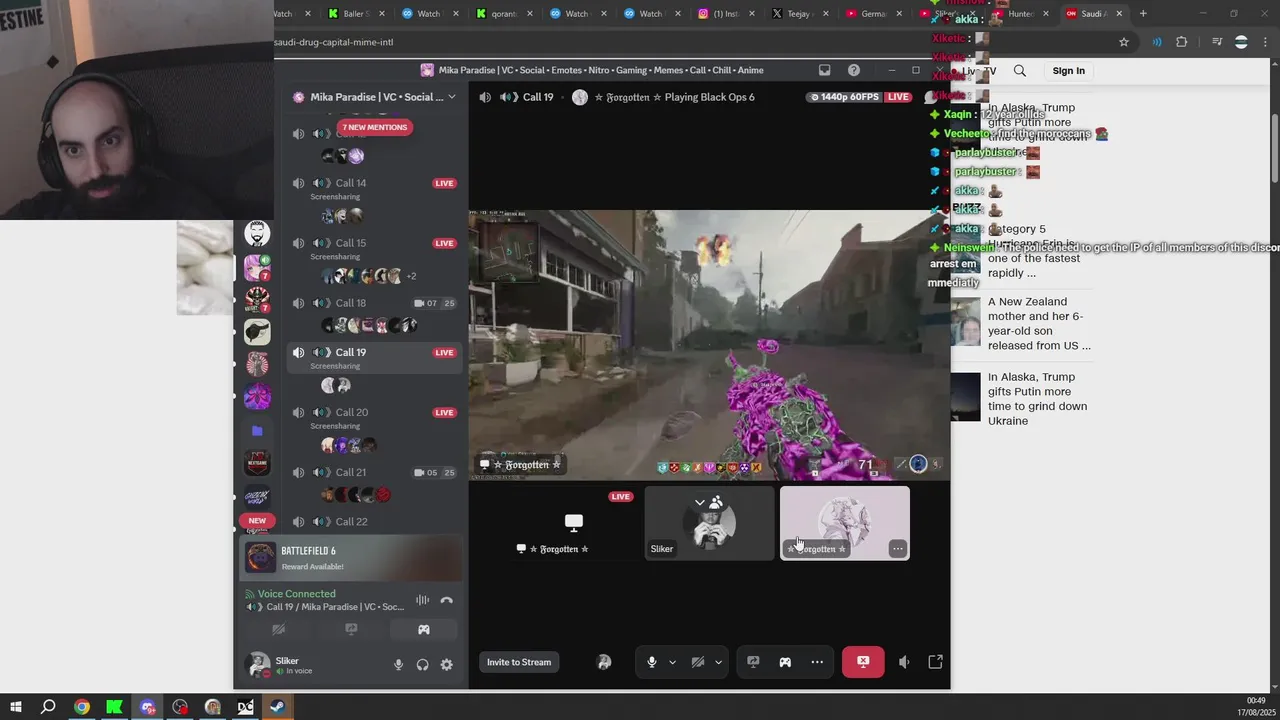Toggle camera in call control bar
This screenshot has height=720, width=1280.
click(x=698, y=662)
